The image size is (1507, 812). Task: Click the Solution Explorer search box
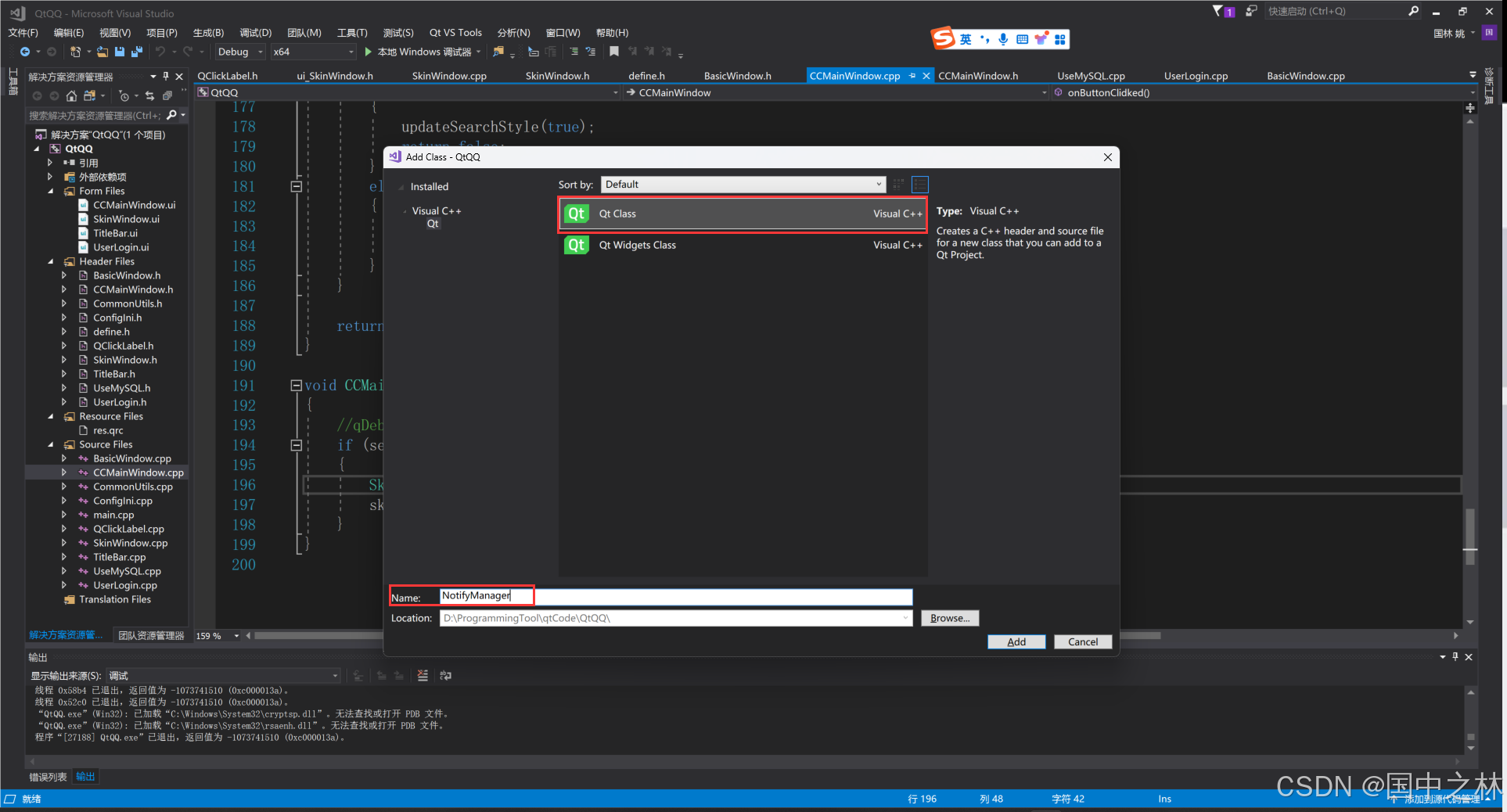(95, 115)
